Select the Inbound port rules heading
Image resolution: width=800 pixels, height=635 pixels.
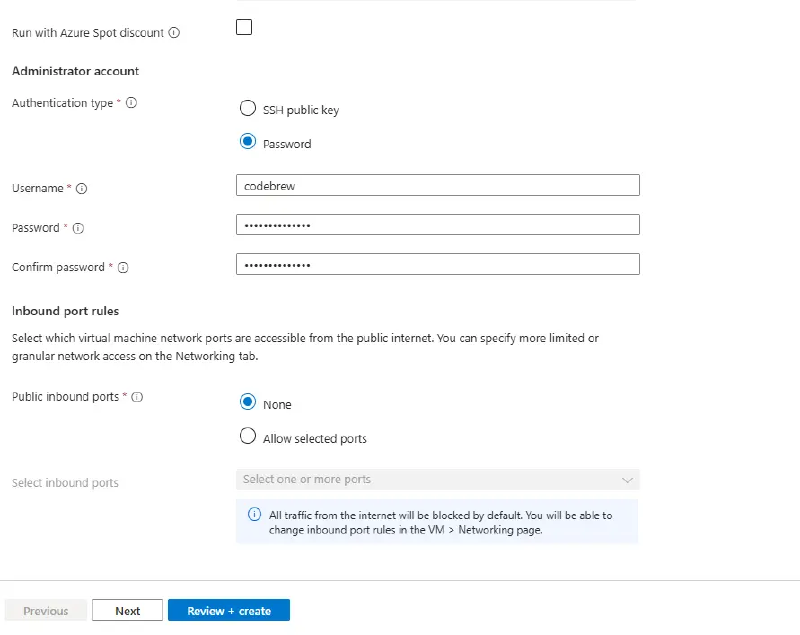[65, 311]
